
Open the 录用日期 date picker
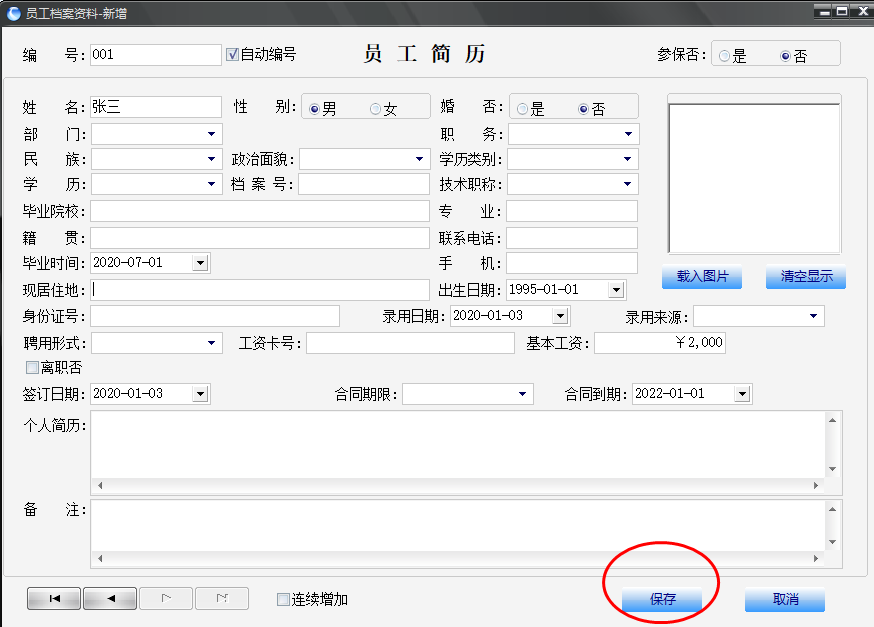coord(560,316)
